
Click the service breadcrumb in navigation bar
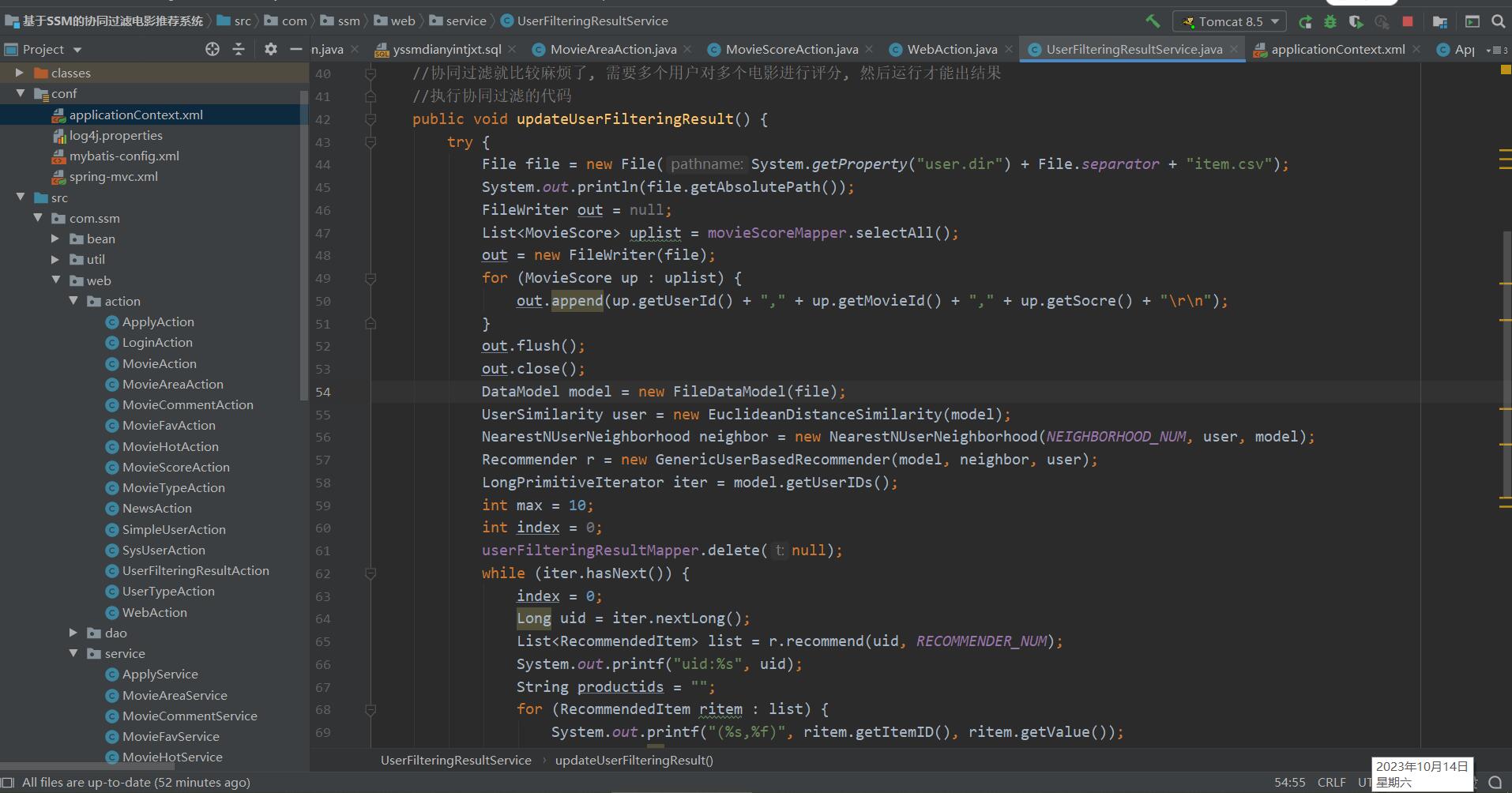pyautogui.click(x=458, y=21)
